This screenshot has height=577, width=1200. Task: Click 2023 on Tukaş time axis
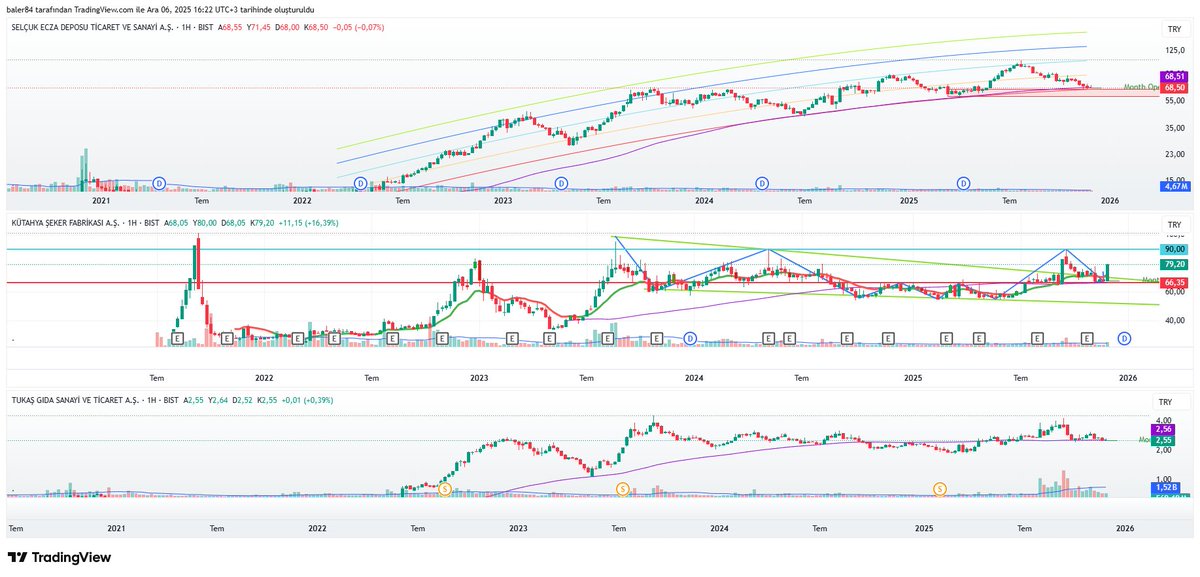(517, 527)
